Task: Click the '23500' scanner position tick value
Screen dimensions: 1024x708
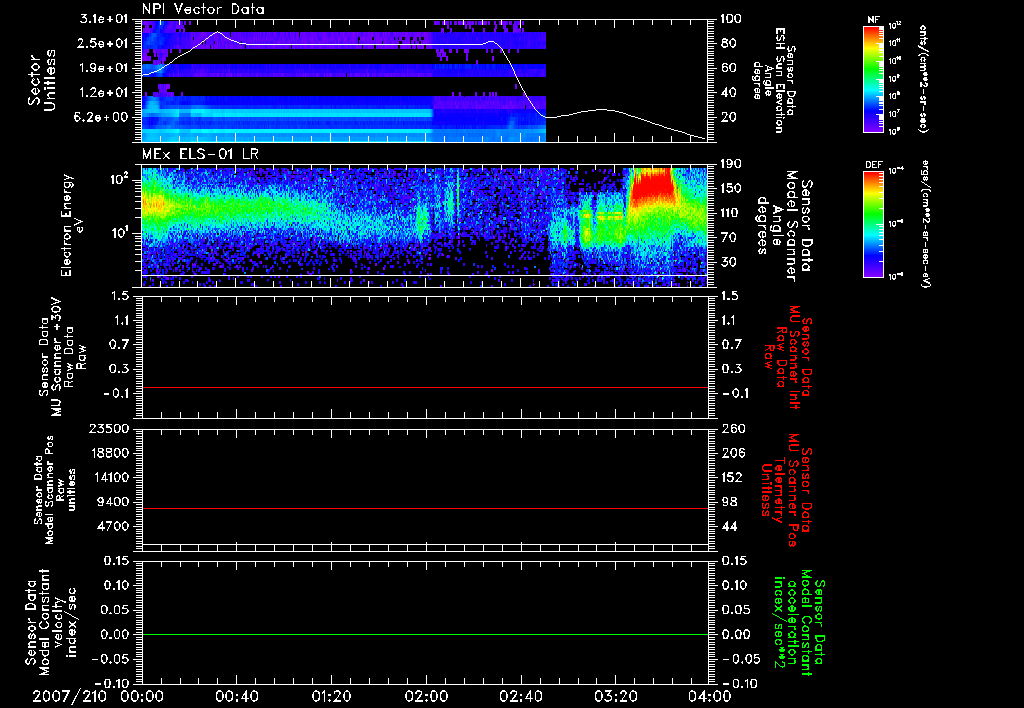Action: pos(107,429)
